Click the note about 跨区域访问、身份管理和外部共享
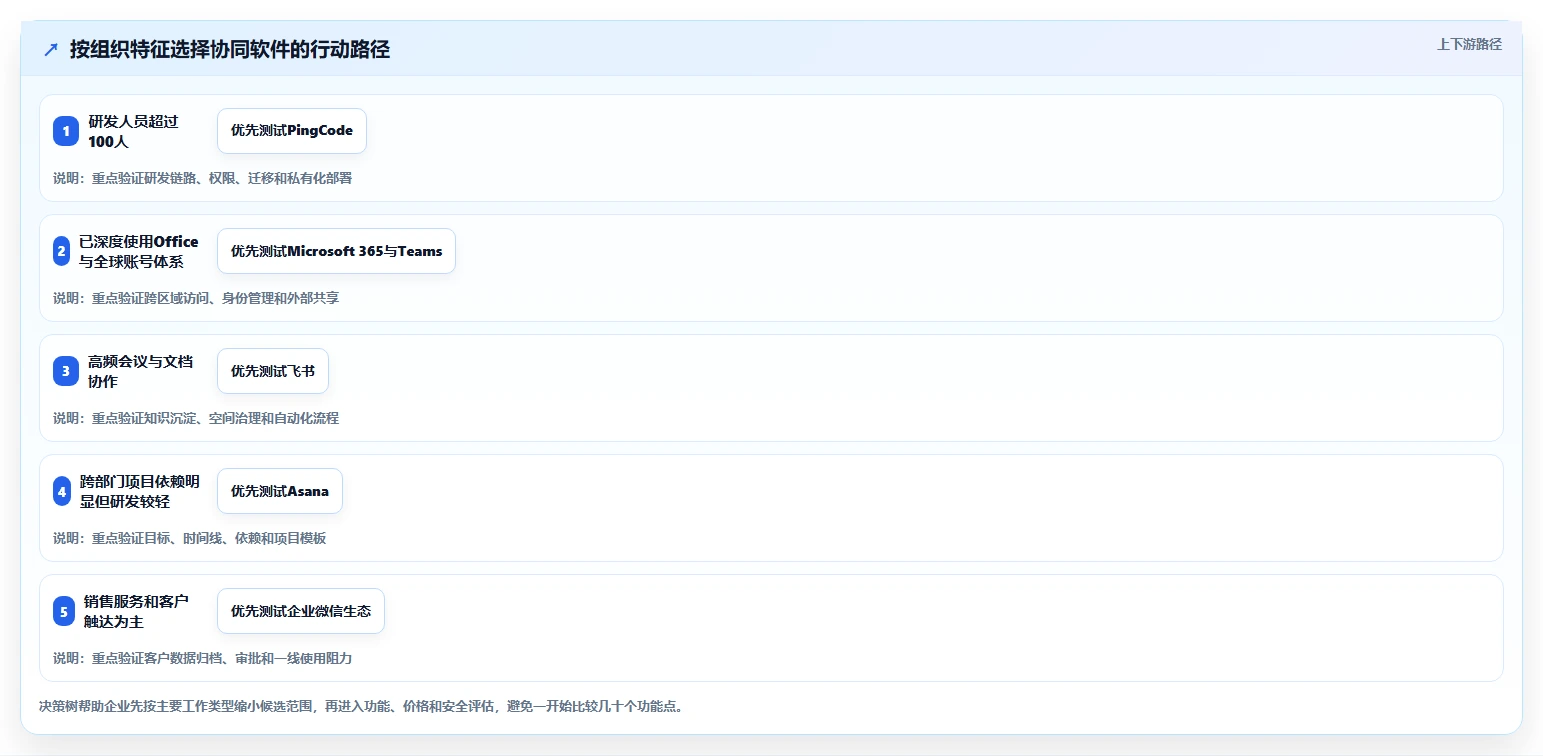The height and width of the screenshot is (756, 1543). 196,298
